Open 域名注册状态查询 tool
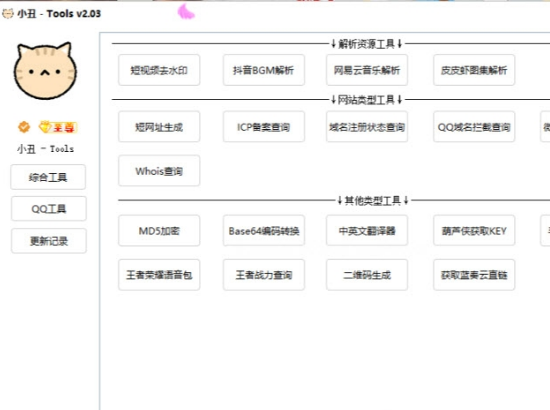 pos(367,127)
